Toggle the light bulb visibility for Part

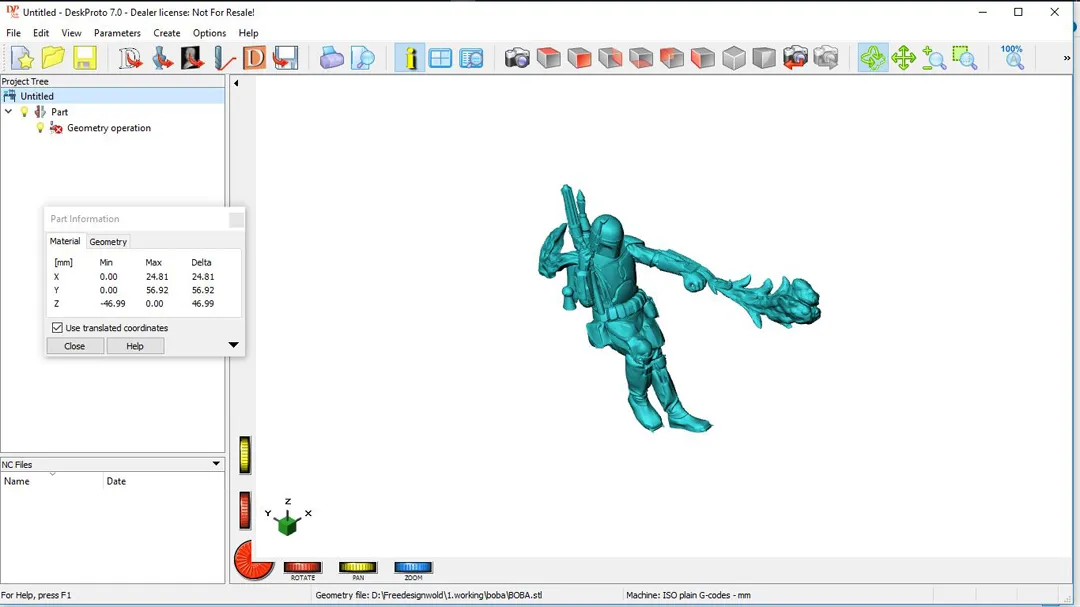click(x=25, y=112)
